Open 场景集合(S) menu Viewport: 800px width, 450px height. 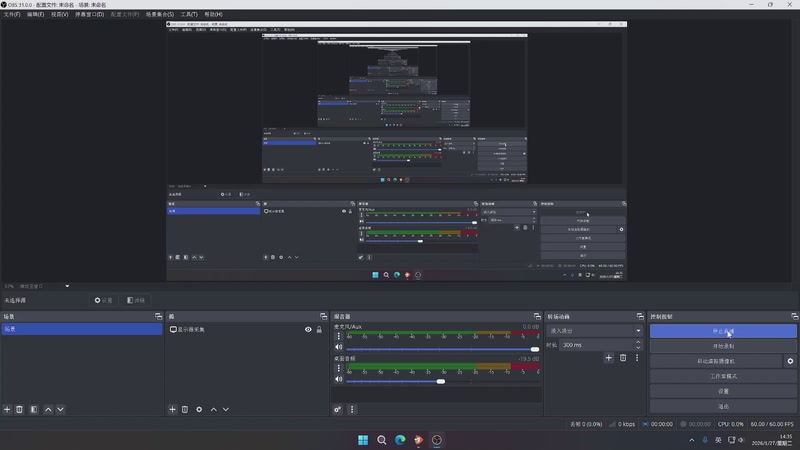click(x=160, y=14)
